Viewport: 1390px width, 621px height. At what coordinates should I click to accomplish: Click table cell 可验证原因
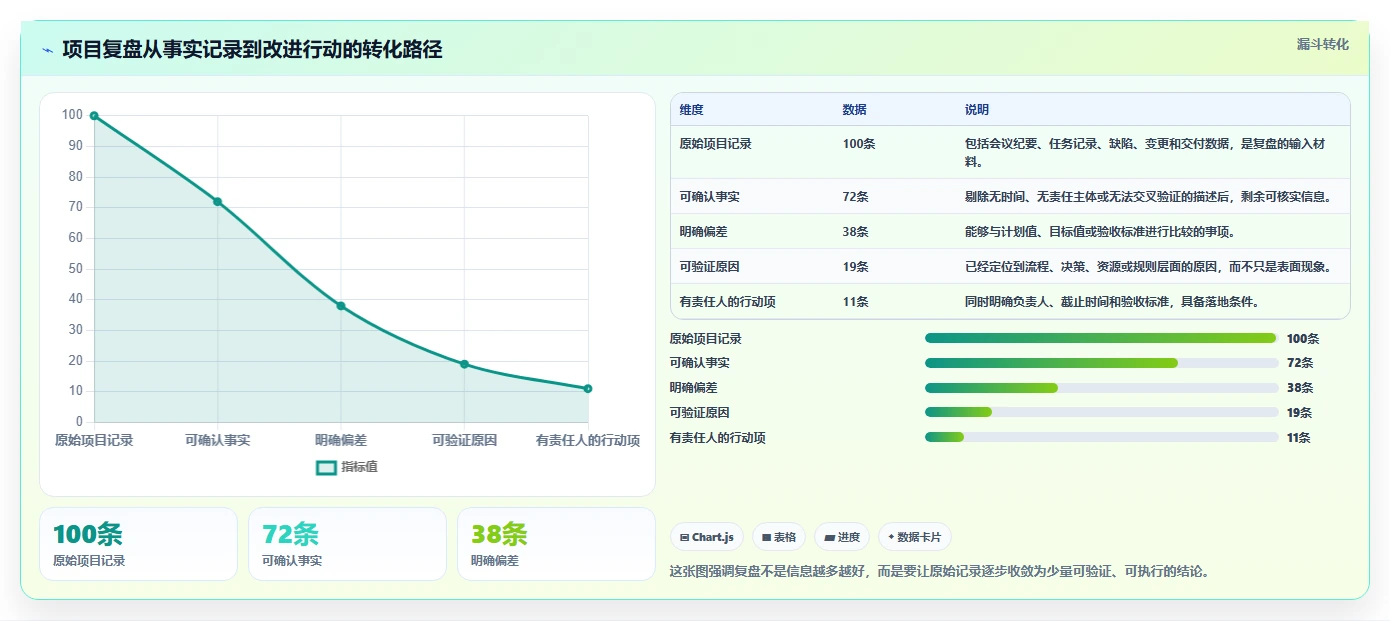pos(709,267)
